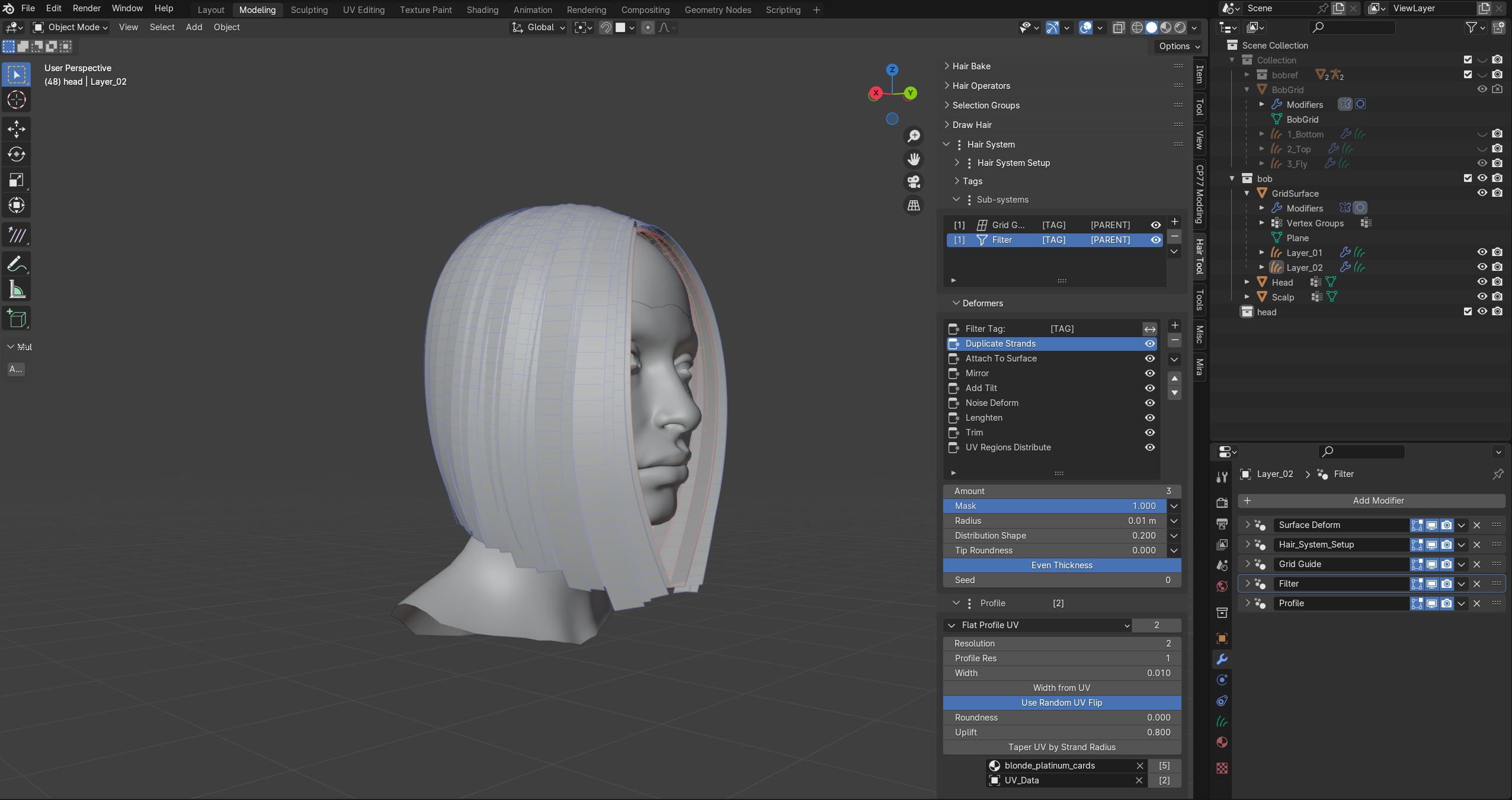Click the Add Cube tool
Image resolution: width=1512 pixels, height=800 pixels.
coord(16,319)
